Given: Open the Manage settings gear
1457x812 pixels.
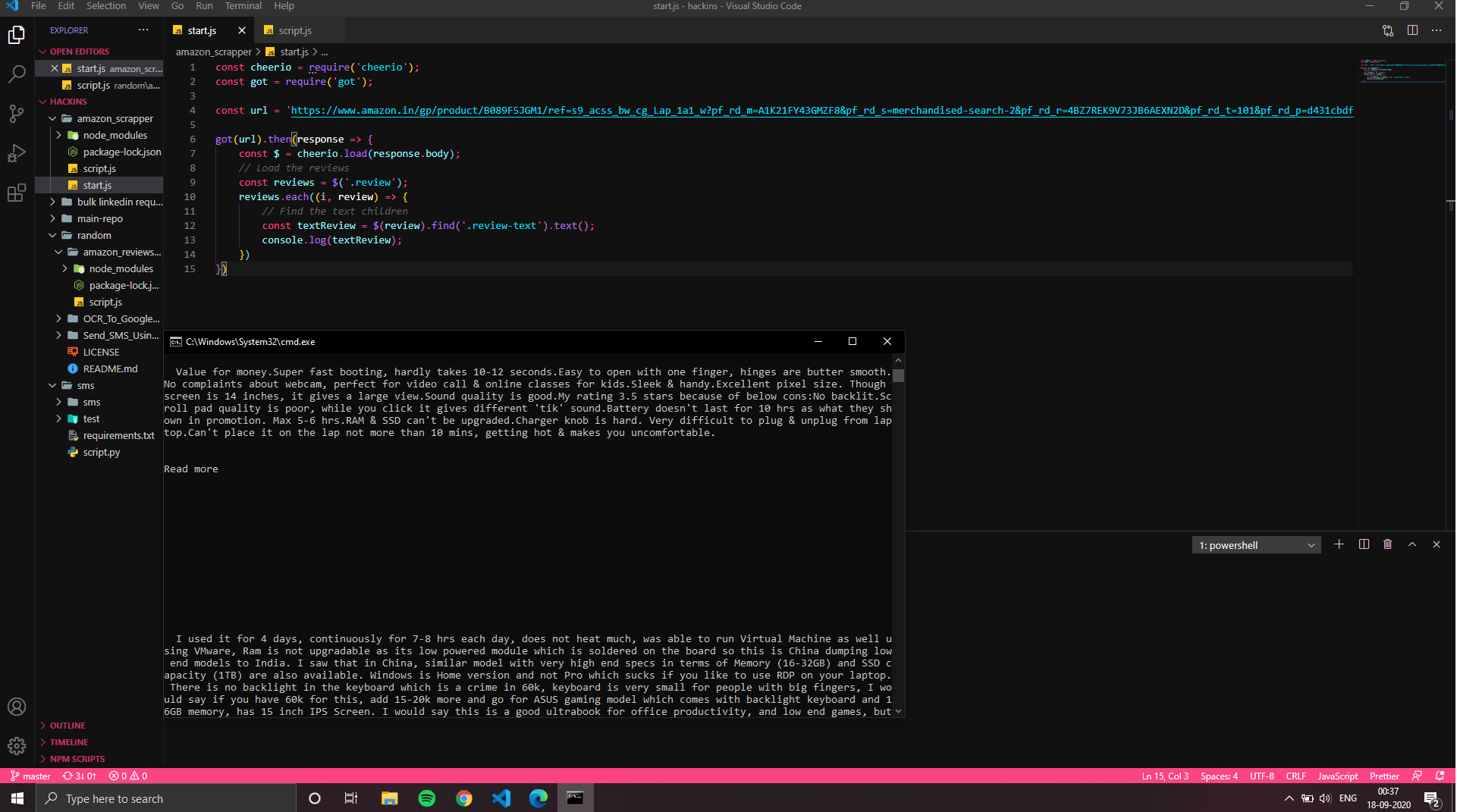Looking at the screenshot, I should 17,746.
